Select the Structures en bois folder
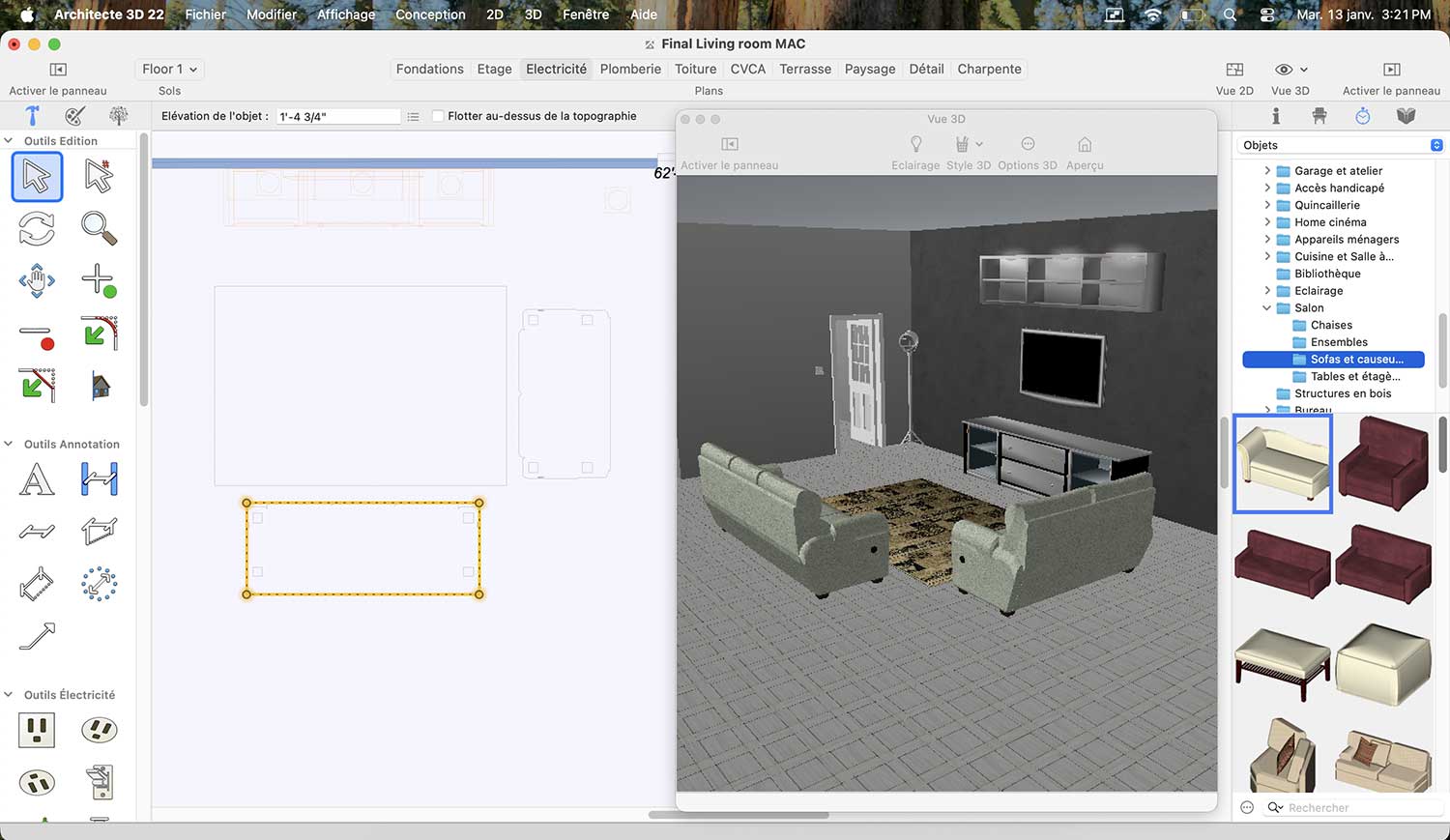Image resolution: width=1450 pixels, height=840 pixels. click(x=1333, y=394)
